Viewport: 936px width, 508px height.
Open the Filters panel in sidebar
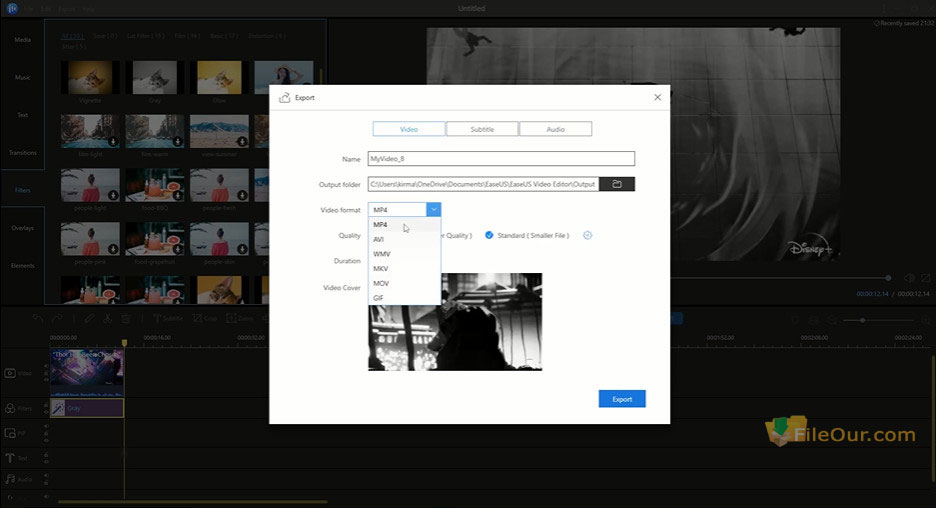(x=22, y=190)
